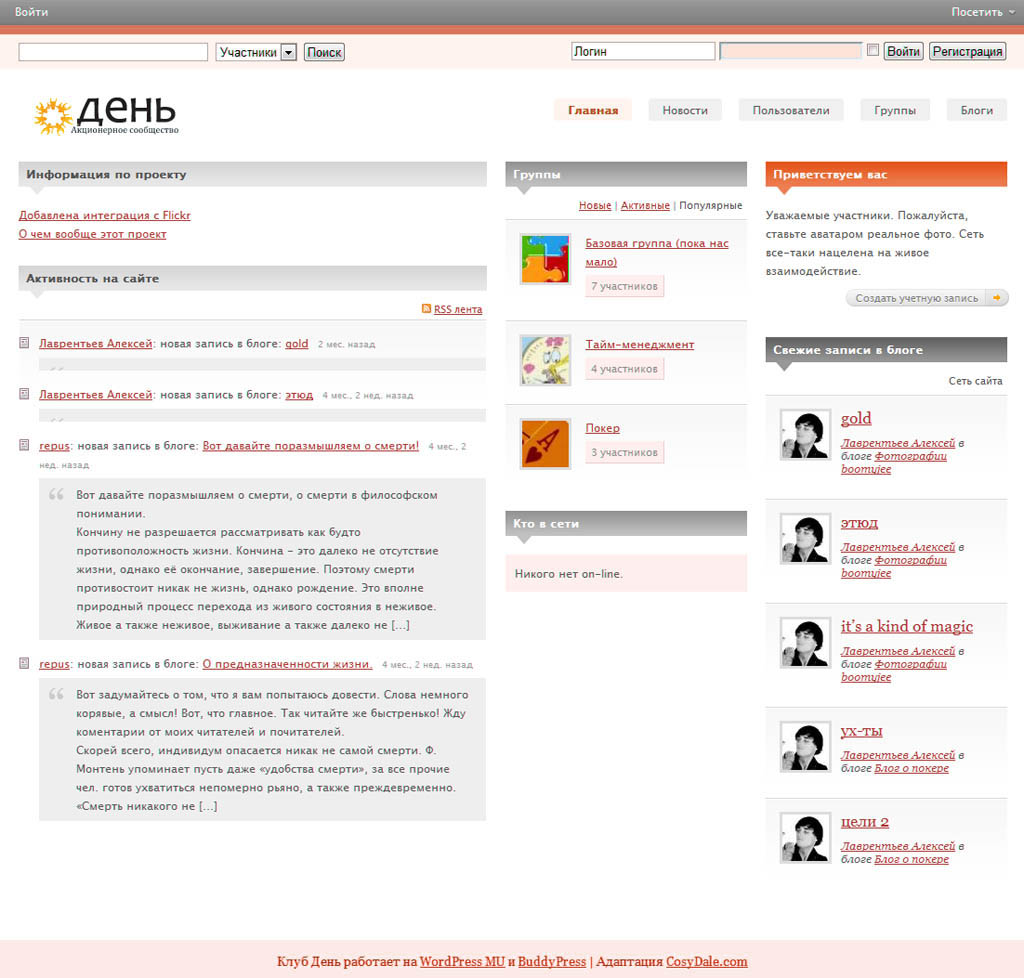The width and height of the screenshot is (1024, 978).
Task: Click the Войти login button
Action: point(903,51)
